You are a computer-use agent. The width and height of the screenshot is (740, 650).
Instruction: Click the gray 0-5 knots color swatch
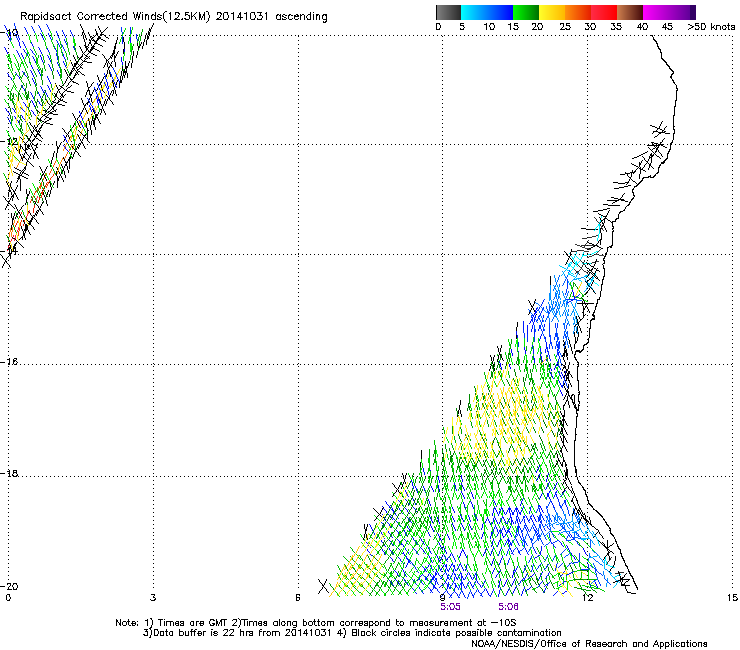[448, 12]
